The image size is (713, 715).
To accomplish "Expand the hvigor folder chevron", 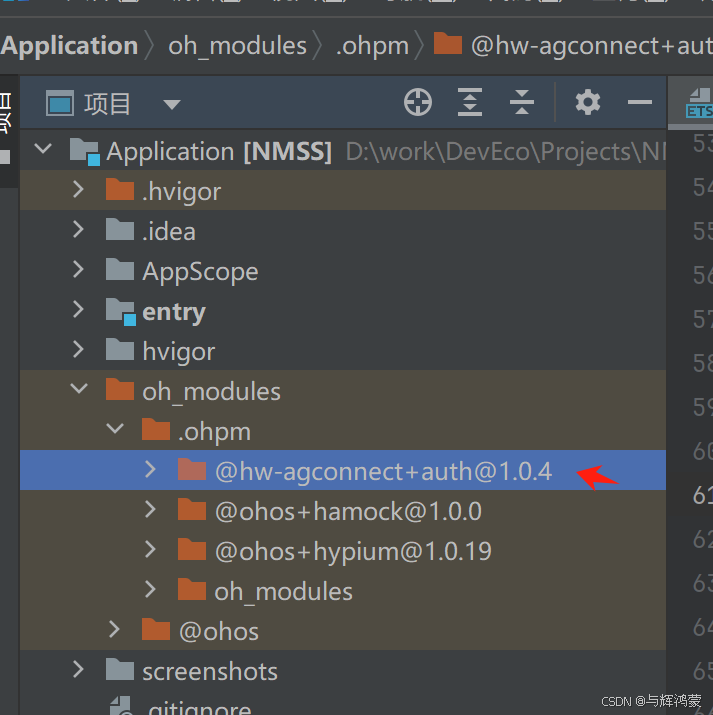I will 78,349.
